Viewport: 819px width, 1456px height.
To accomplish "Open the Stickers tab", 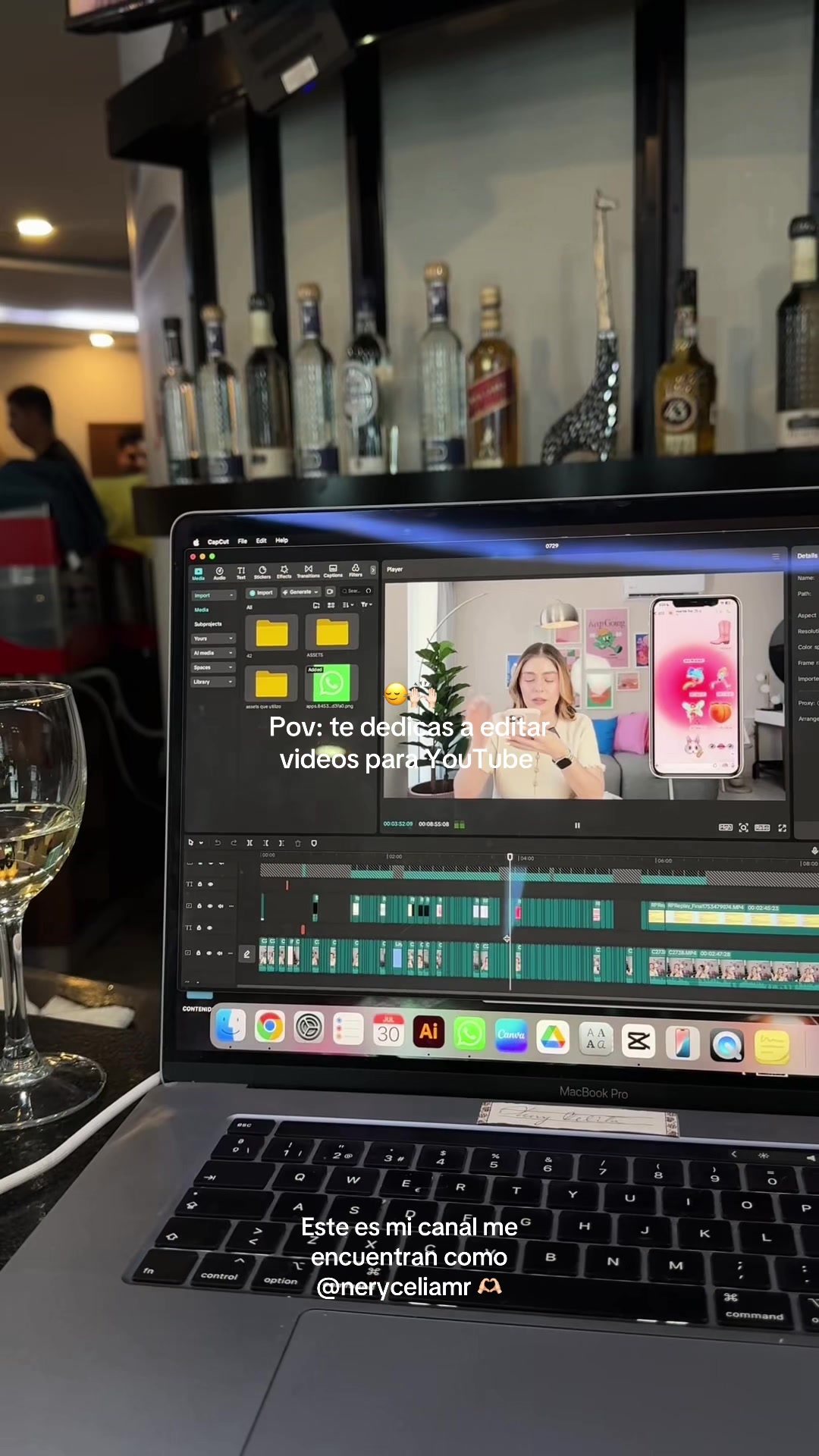I will 262,573.
